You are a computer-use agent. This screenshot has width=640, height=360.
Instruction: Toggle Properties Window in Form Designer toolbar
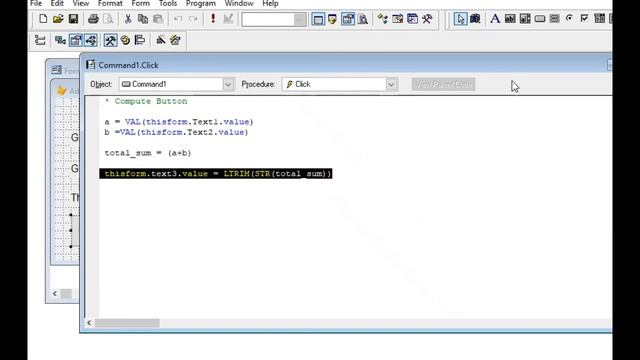pyautogui.click(x=76, y=40)
